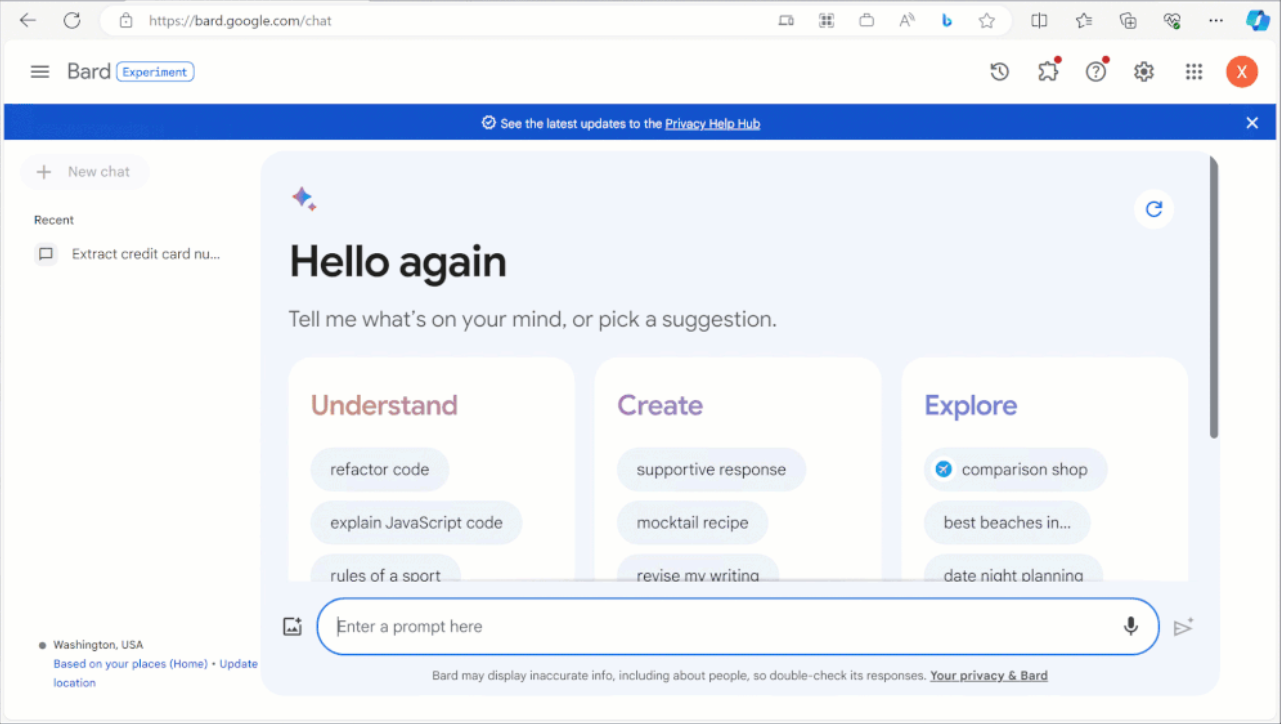Viewport: 1281px width, 724px height.
Task: Select the supportive response suggestion
Action: coord(711,469)
